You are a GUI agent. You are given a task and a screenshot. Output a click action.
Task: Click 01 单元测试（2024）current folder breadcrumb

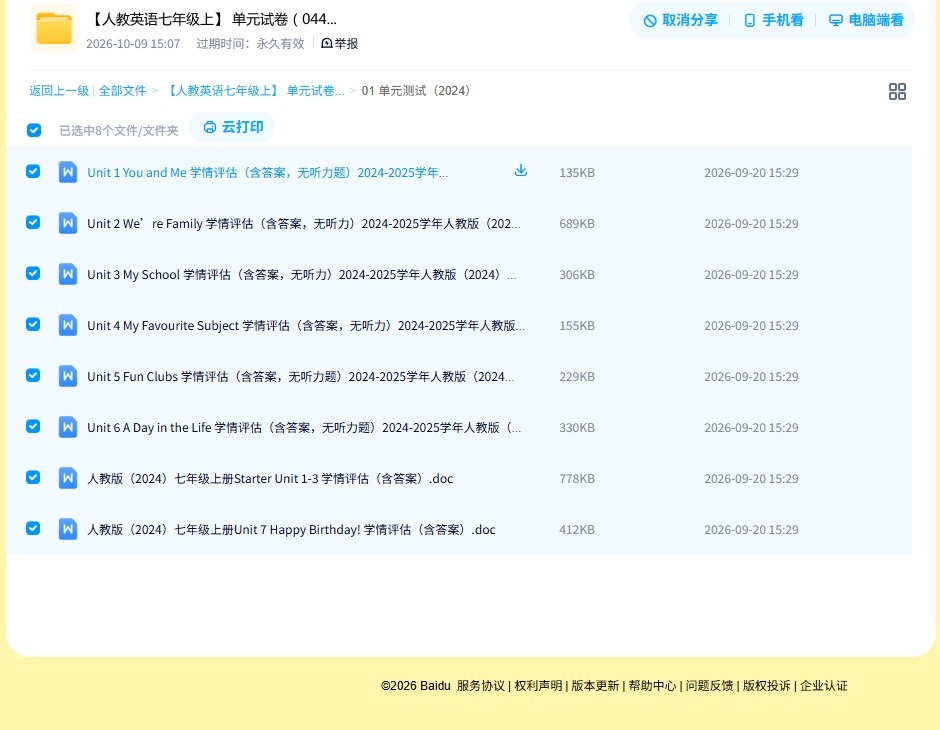coord(416,91)
